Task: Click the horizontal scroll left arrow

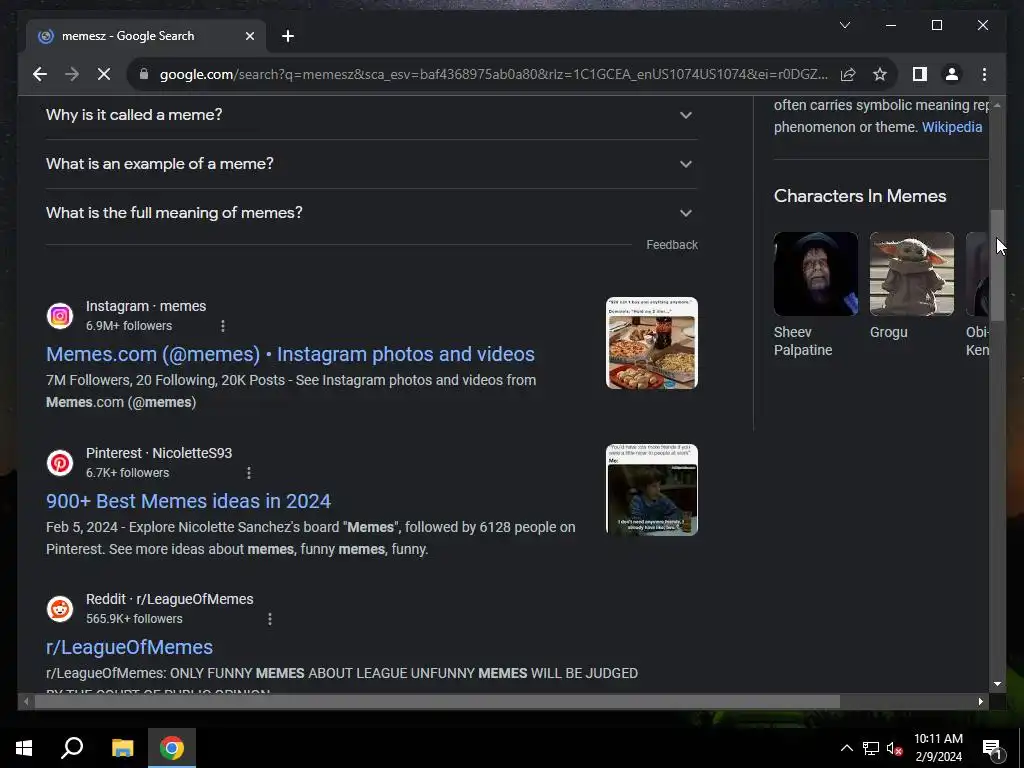Action: click(x=25, y=702)
